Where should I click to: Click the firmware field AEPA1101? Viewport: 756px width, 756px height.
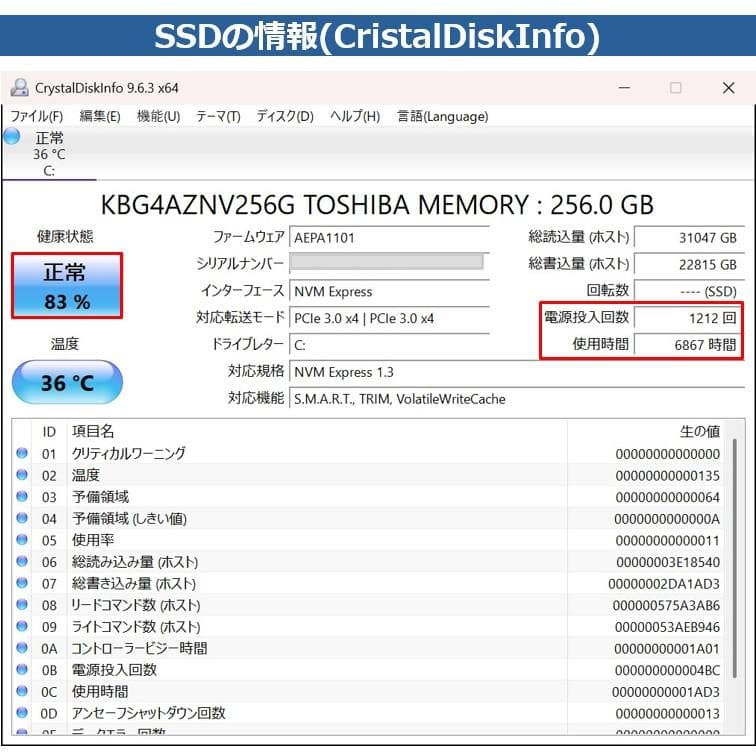pyautogui.click(x=389, y=238)
